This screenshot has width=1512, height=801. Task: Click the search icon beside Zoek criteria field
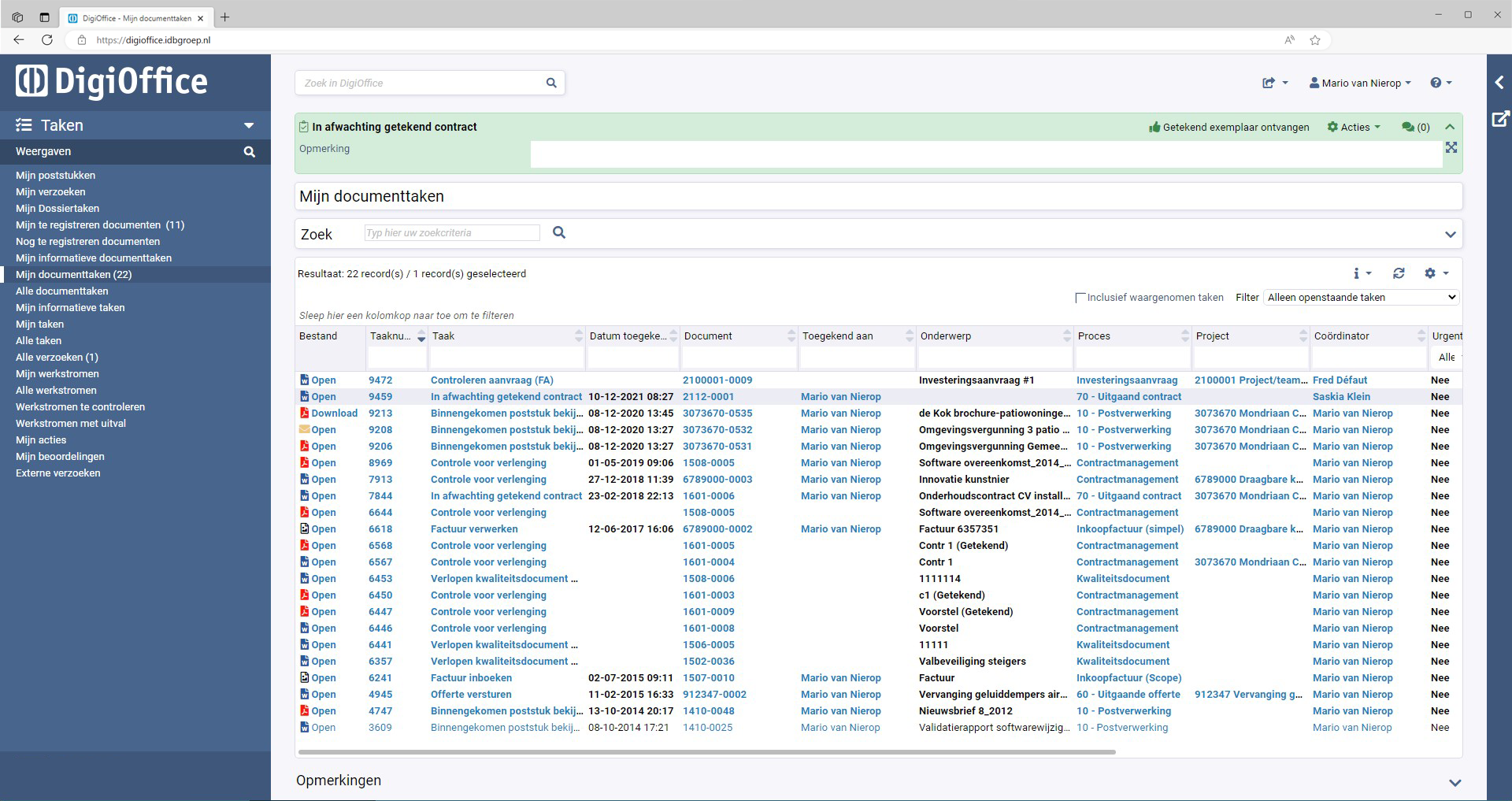pyautogui.click(x=559, y=232)
